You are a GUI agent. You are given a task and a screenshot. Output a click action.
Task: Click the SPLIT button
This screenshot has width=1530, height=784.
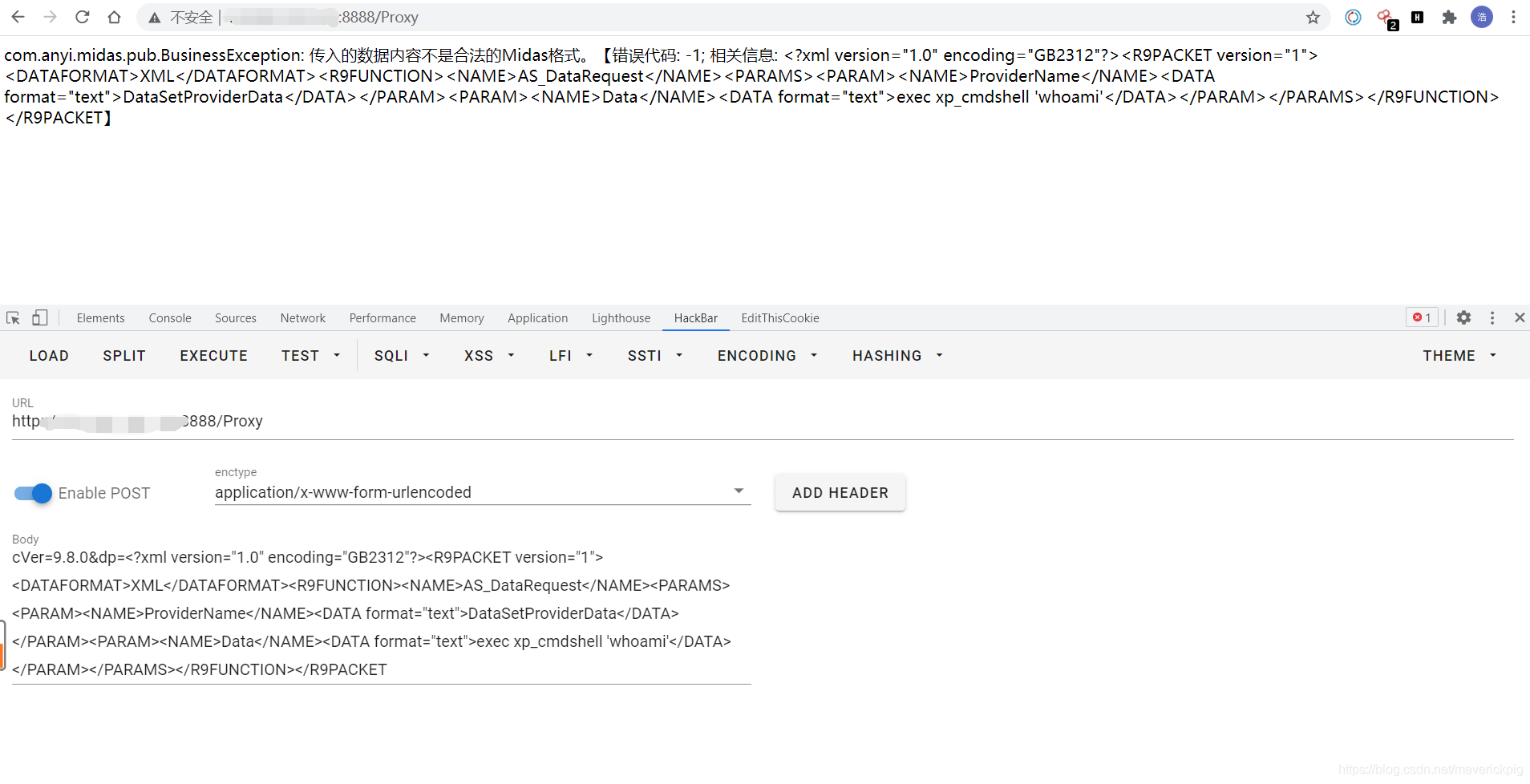click(x=124, y=355)
